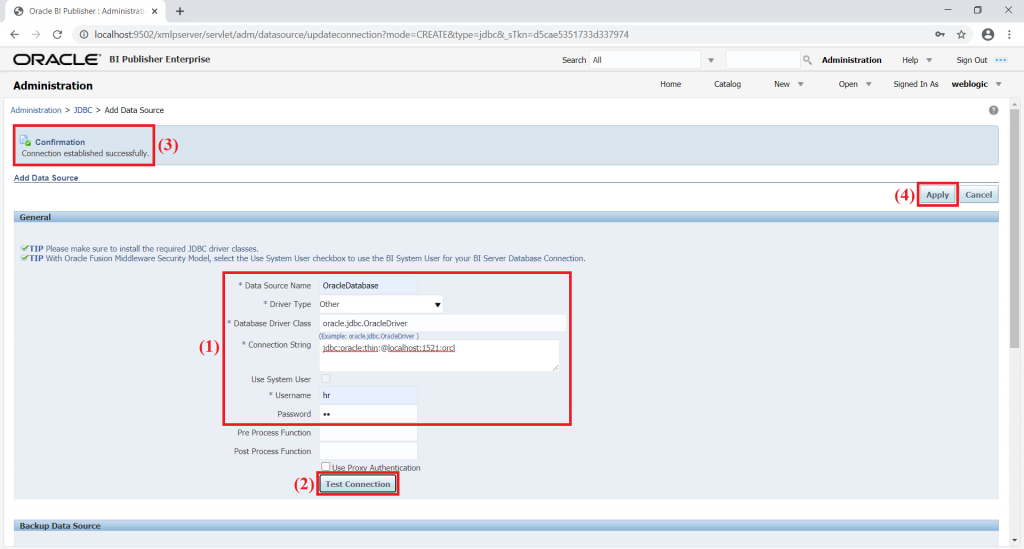Open the browser profile account icon
This screenshot has height=549, width=1024.
click(x=988, y=35)
